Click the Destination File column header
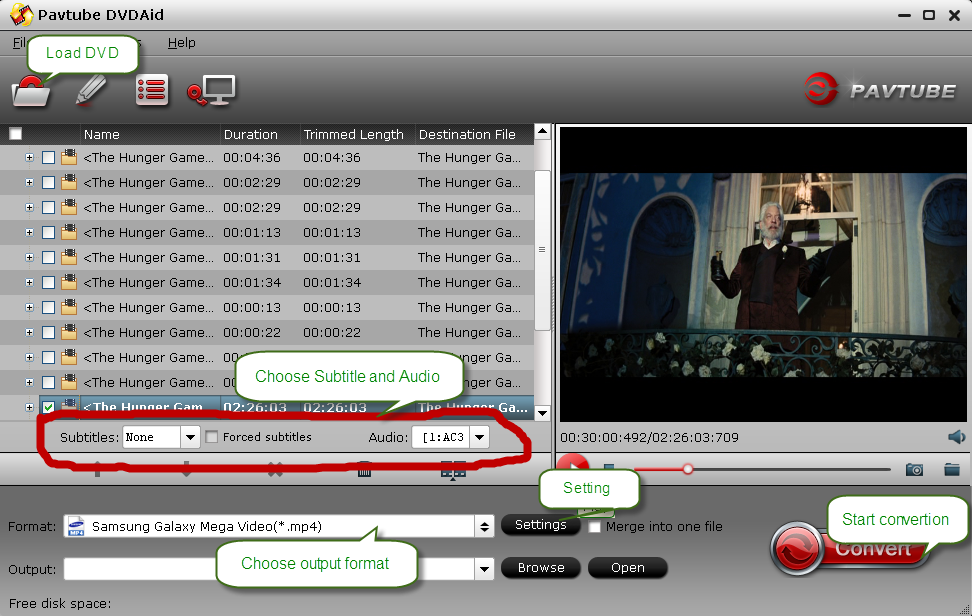Image resolution: width=972 pixels, height=616 pixels. [x=475, y=134]
